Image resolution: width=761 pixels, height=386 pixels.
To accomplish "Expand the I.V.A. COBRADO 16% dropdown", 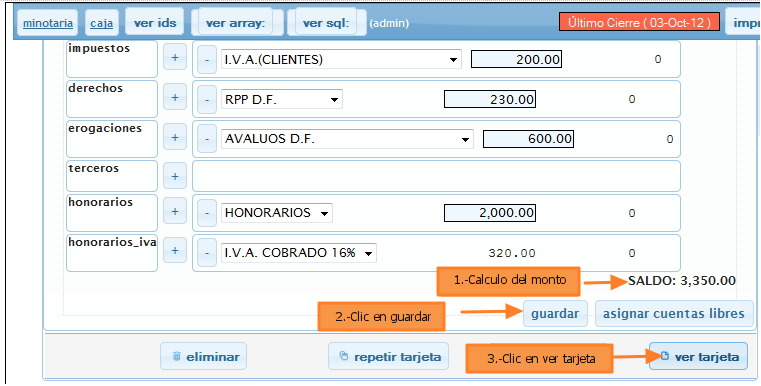I will 298,253.
